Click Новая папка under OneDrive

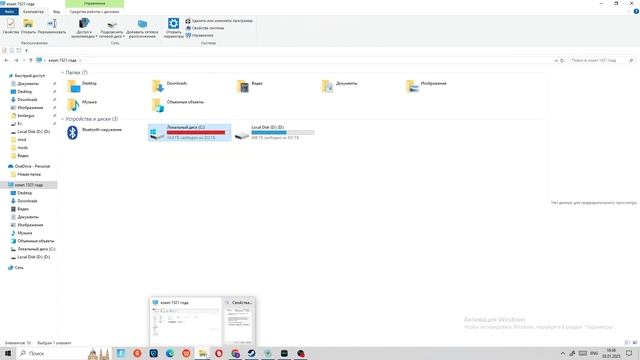click(x=29, y=174)
